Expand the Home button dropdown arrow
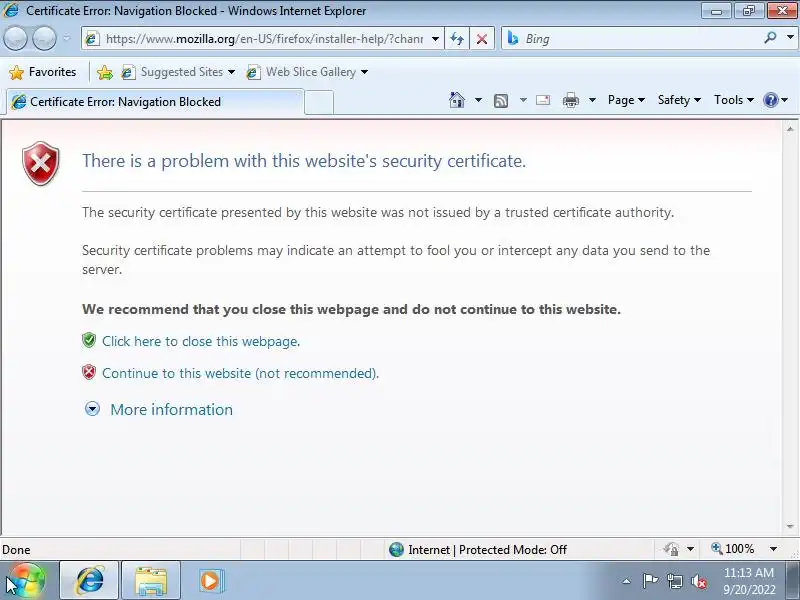Image resolution: width=800 pixels, height=600 pixels. coord(478,100)
